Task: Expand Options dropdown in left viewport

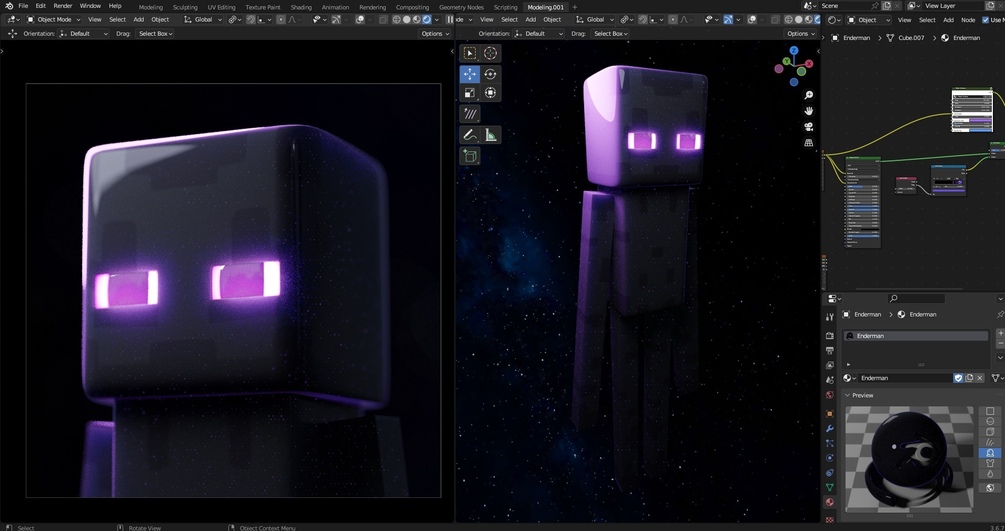Action: [435, 33]
